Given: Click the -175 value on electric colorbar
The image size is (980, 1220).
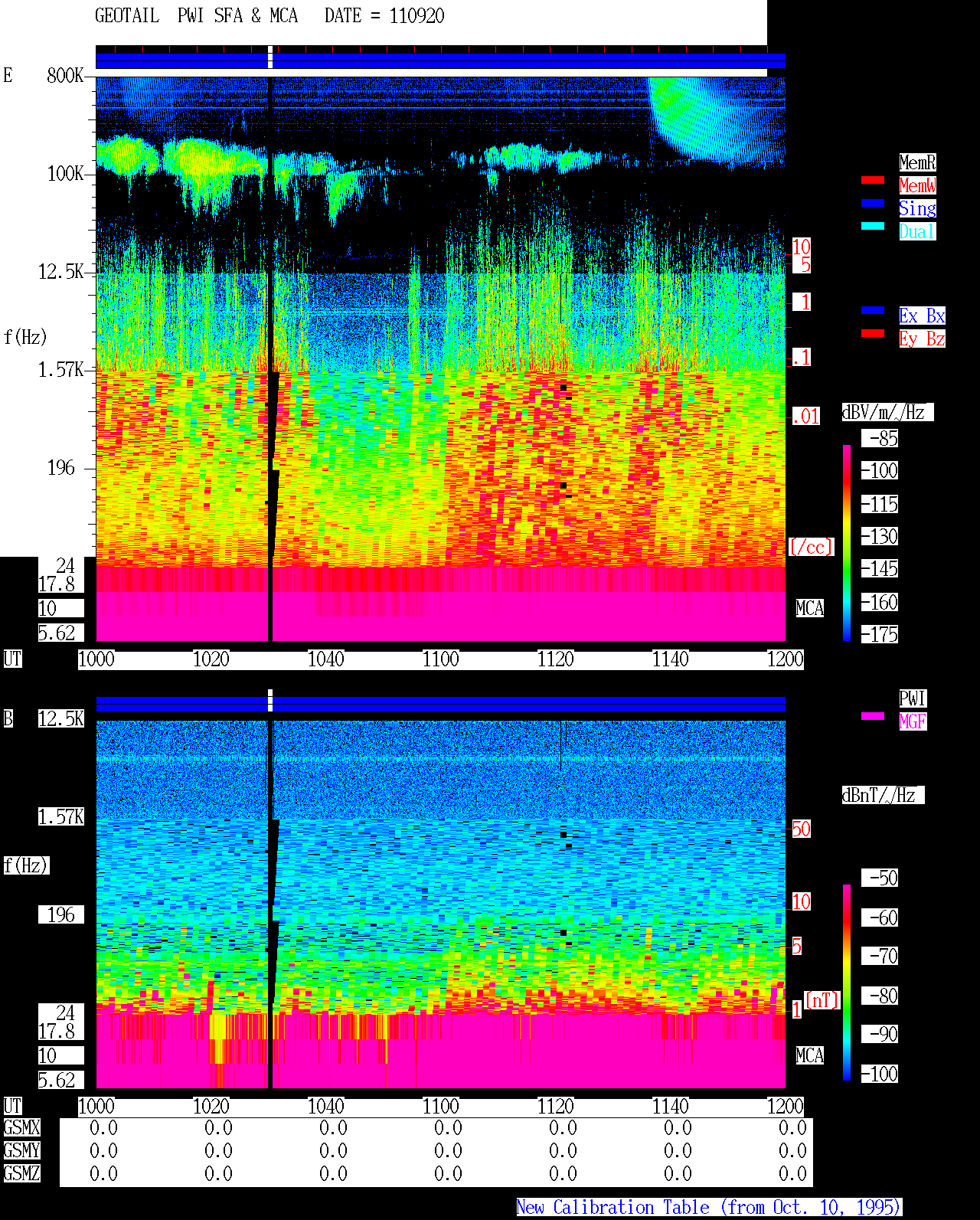Looking at the screenshot, I should (x=880, y=634).
